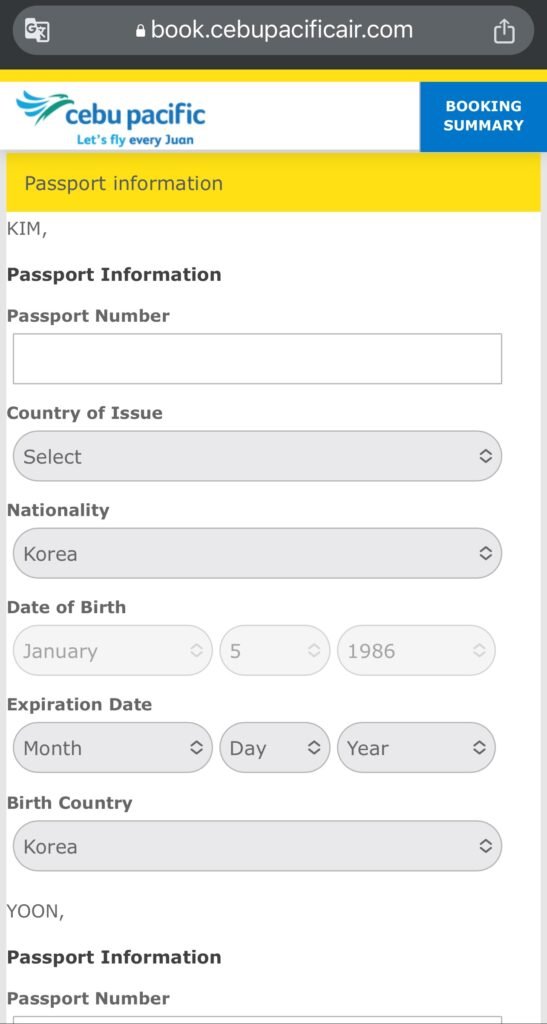Open the January birth month dropdown
Viewport: 547px width, 1024px height.
coord(112,650)
